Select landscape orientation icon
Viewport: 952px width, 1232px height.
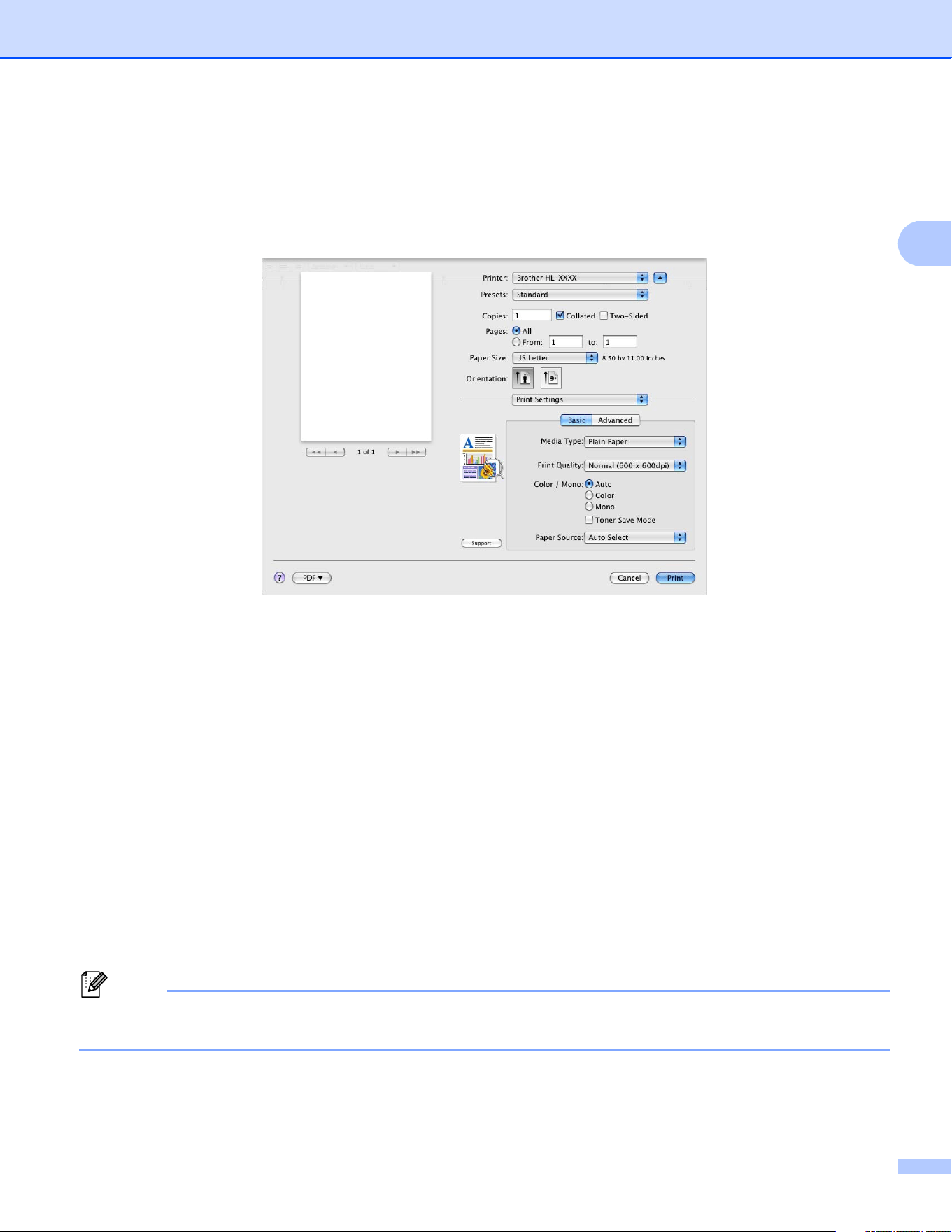[x=551, y=378]
